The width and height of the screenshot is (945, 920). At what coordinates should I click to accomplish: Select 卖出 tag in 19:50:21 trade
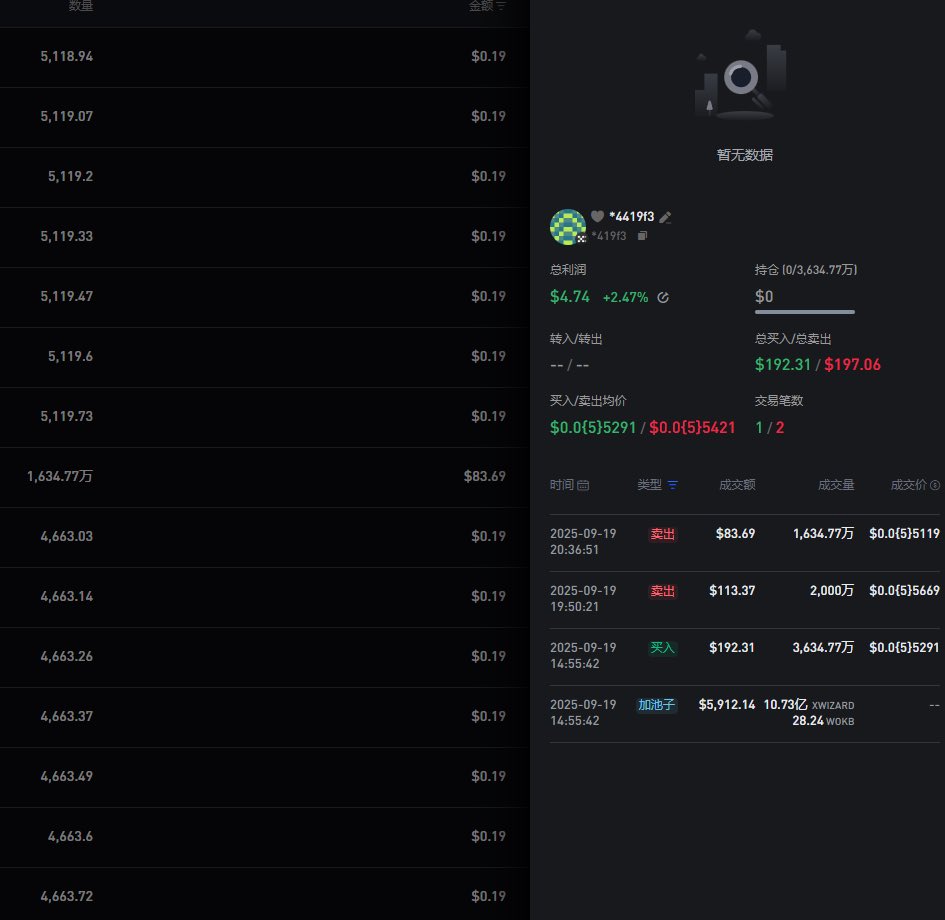click(662, 591)
